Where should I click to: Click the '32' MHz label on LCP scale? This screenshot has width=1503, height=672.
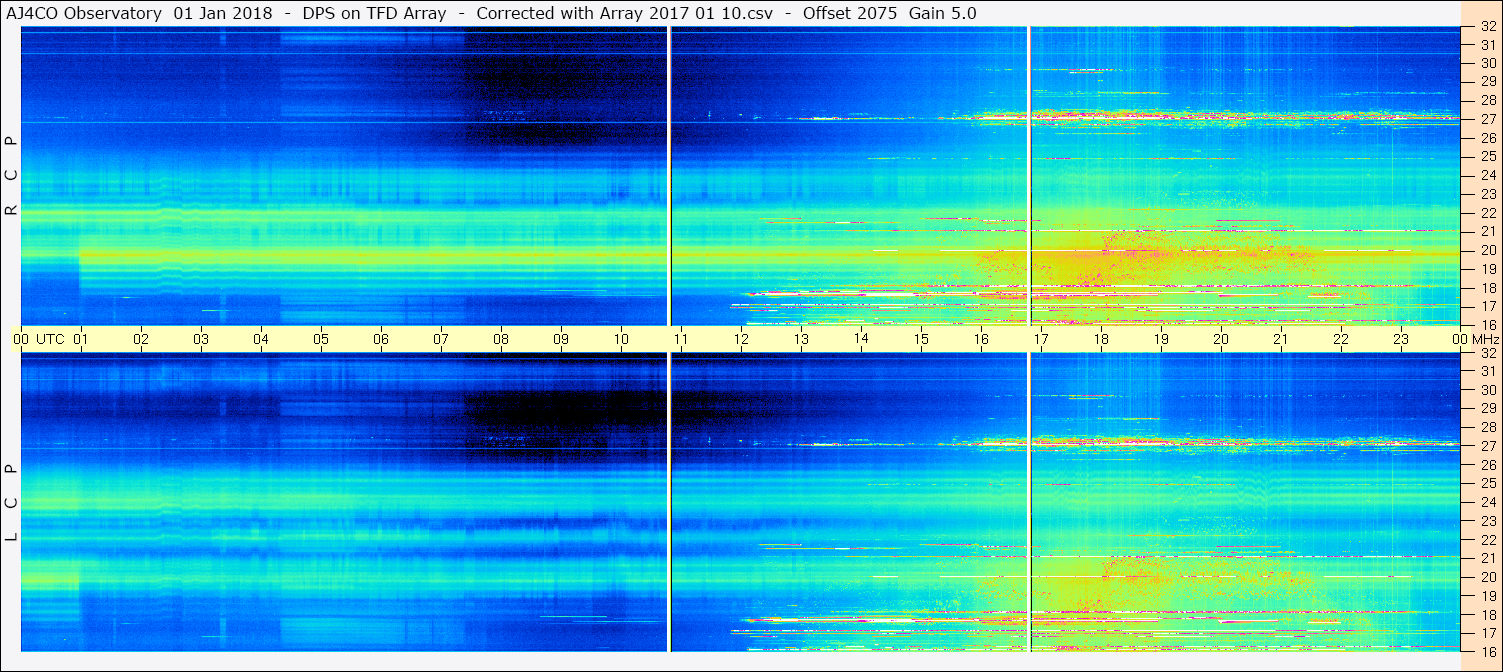tap(1487, 353)
